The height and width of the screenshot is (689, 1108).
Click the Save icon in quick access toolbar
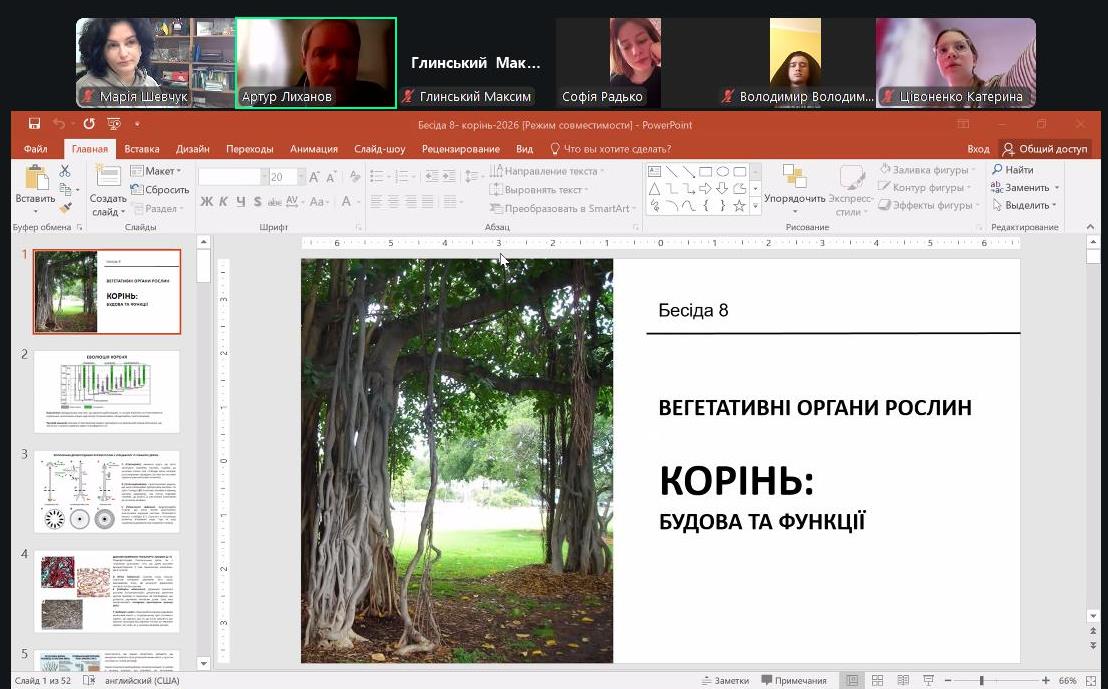(x=35, y=124)
